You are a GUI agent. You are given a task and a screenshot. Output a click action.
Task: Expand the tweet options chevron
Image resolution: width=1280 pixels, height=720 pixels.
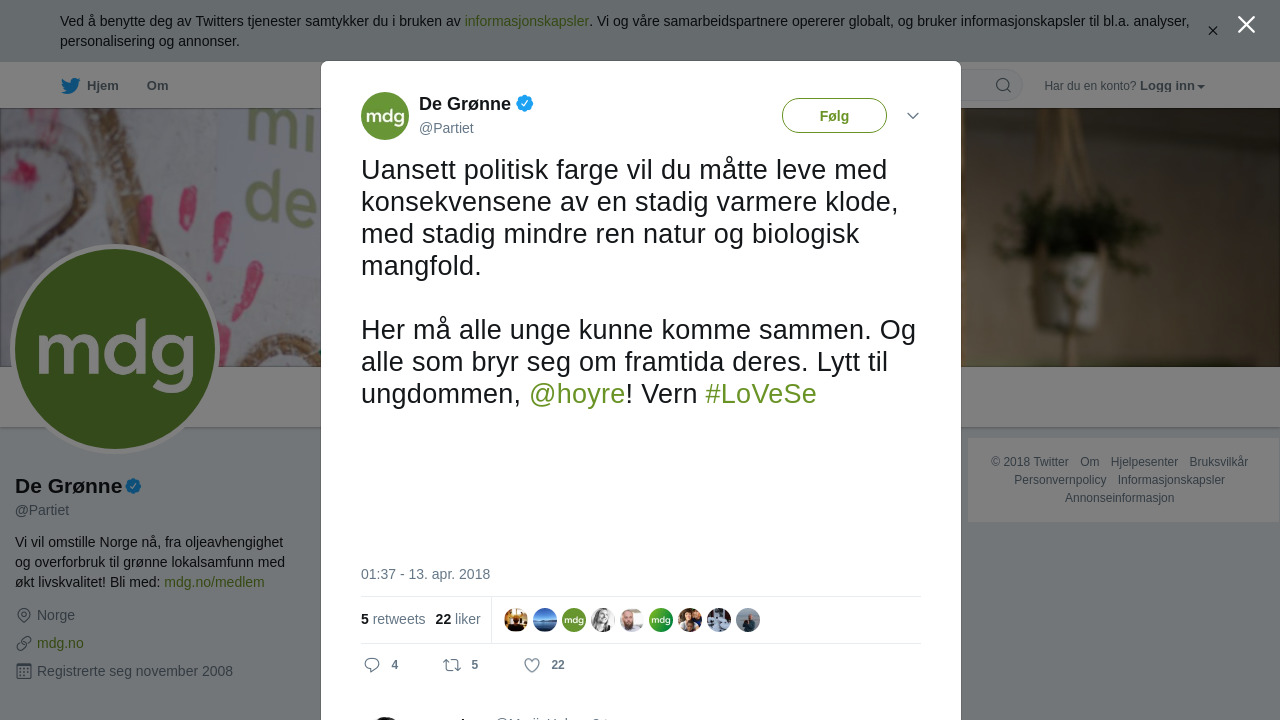(x=913, y=116)
